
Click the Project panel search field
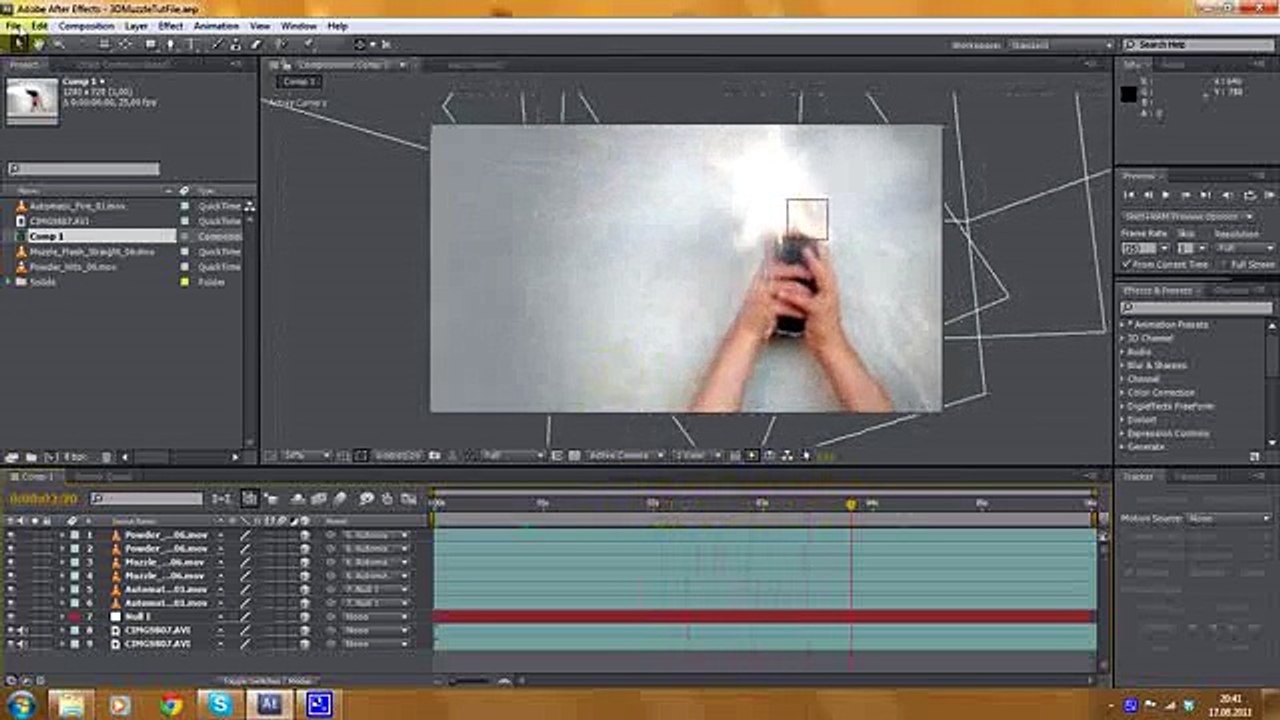(84, 169)
